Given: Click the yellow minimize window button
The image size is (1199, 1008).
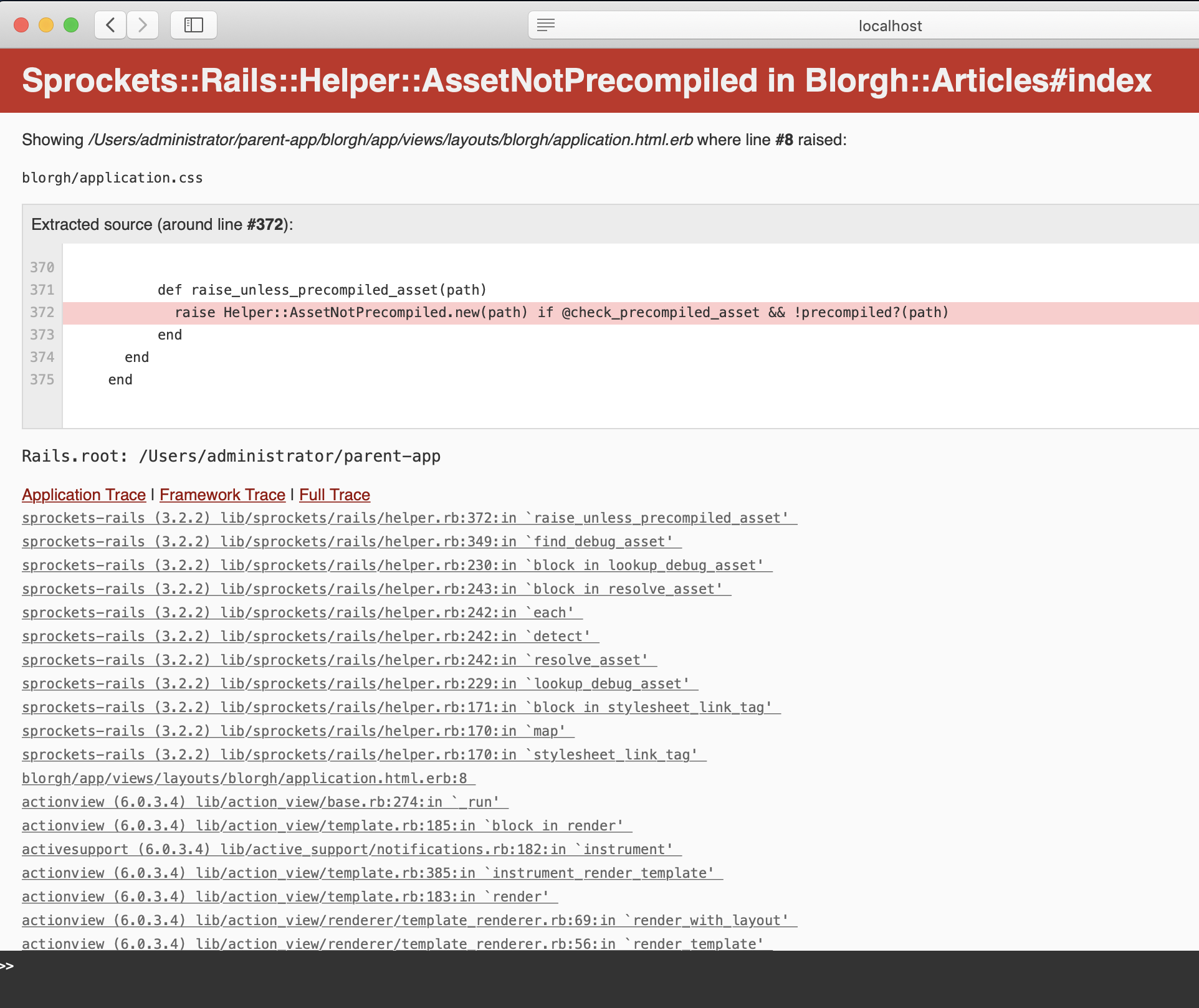Looking at the screenshot, I should (46, 25).
